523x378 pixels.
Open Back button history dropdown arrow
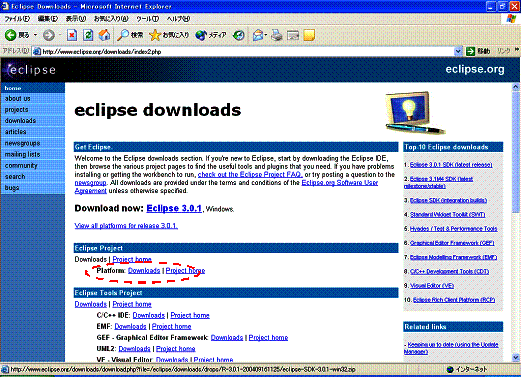[35, 35]
